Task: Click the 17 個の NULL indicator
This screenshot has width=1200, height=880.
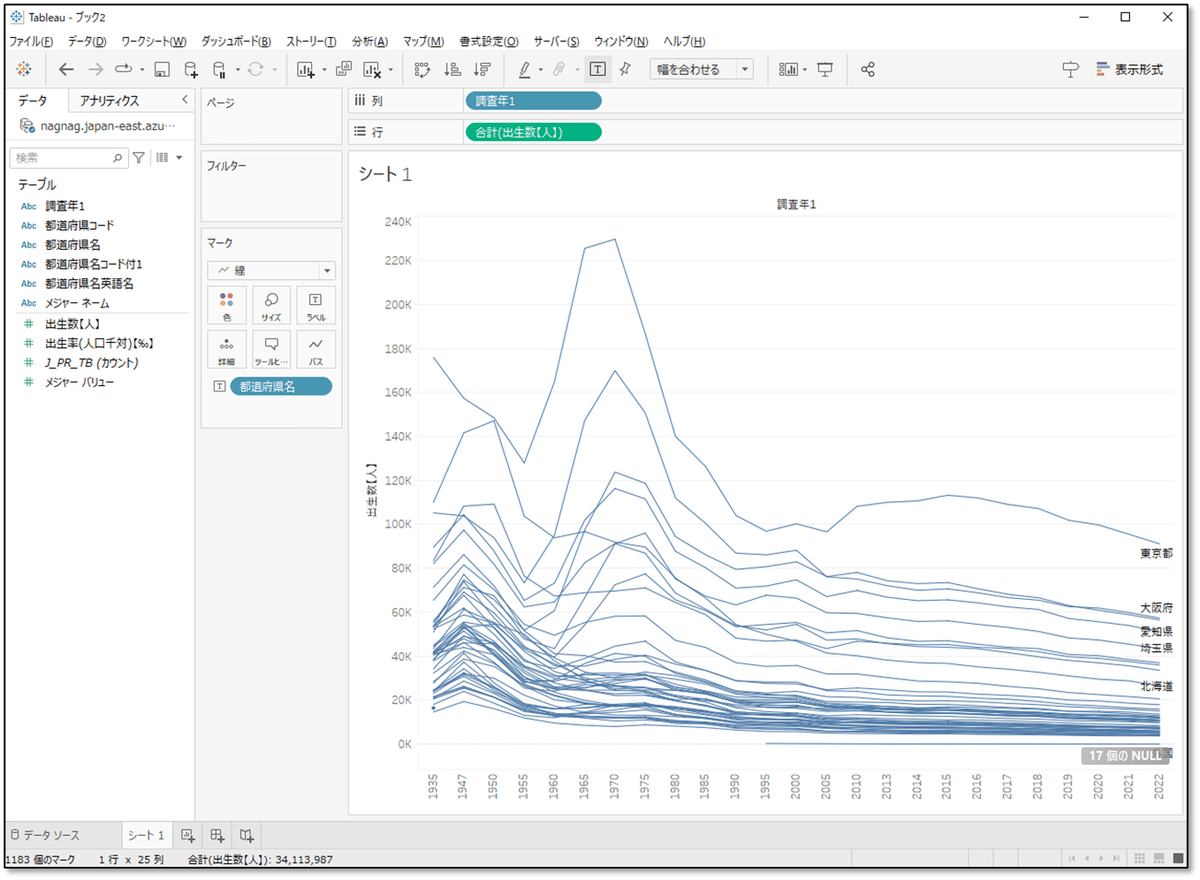Action: point(1125,757)
